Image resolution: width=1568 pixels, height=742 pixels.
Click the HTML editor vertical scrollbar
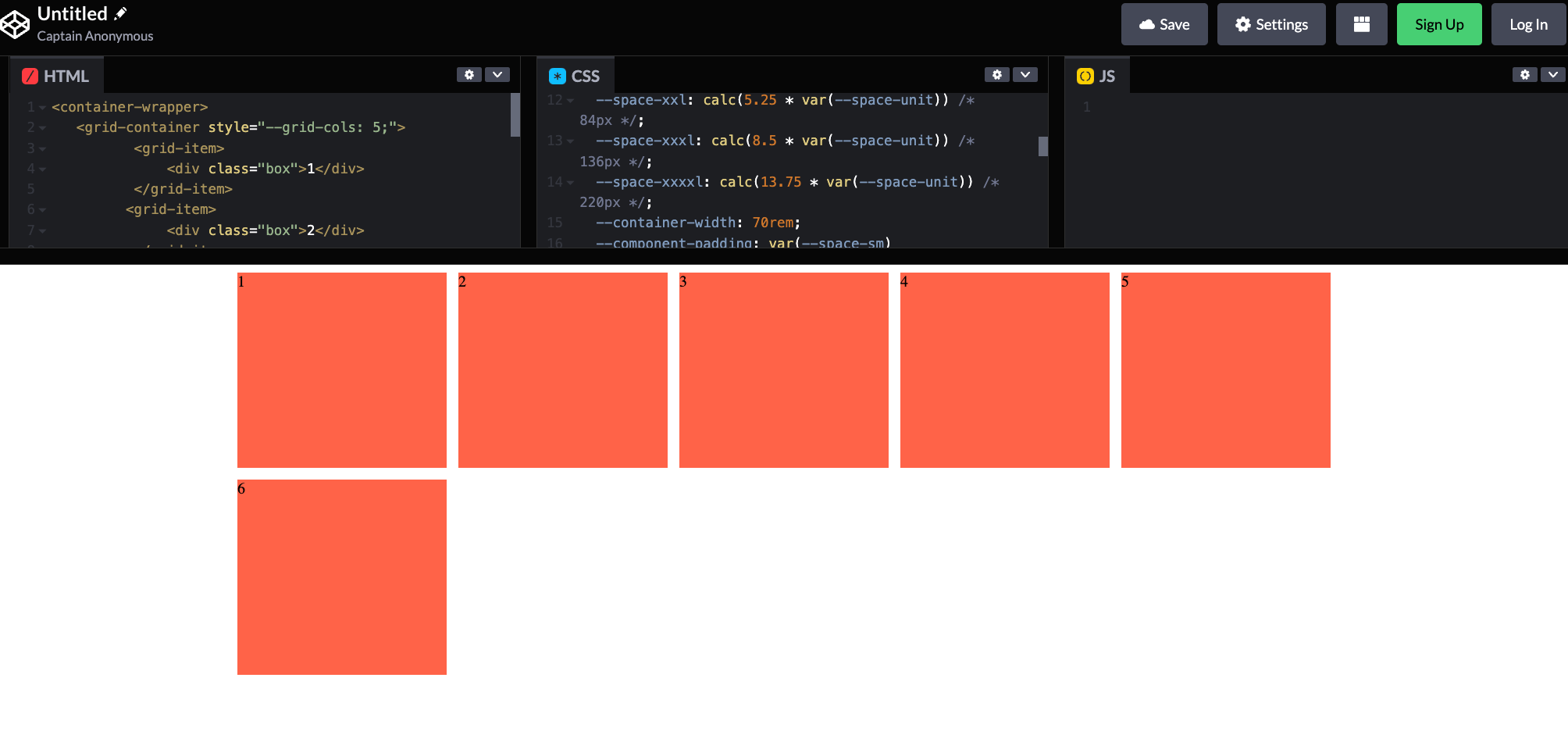click(515, 115)
